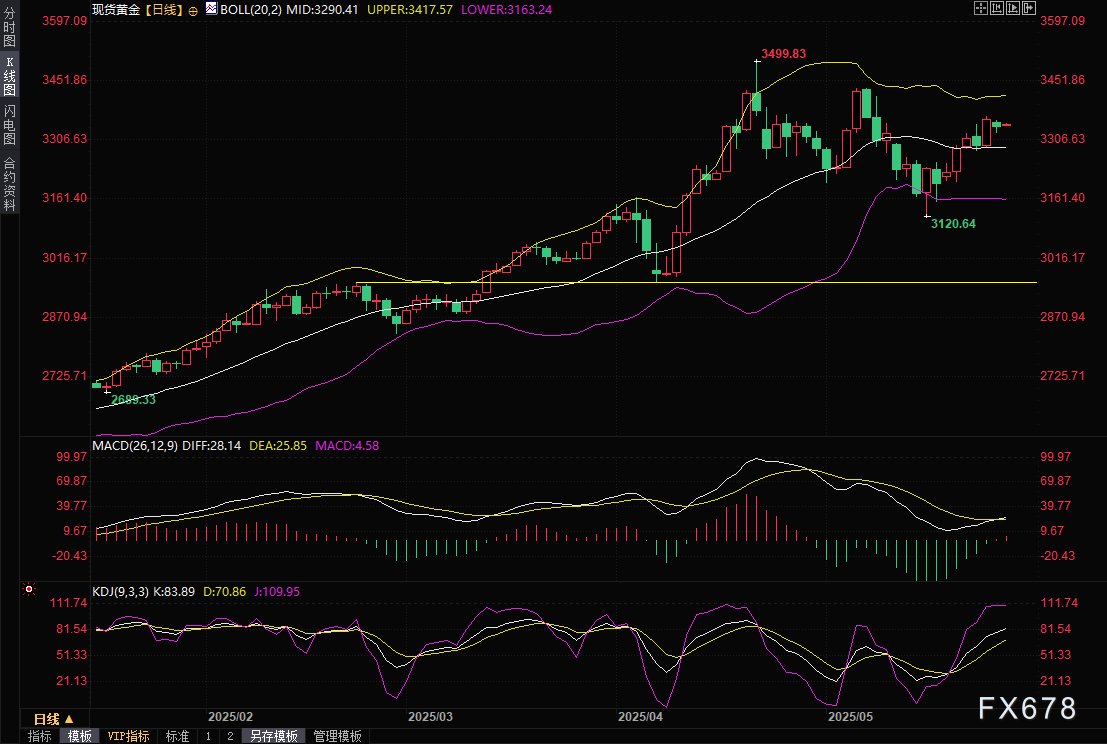Choose the 标准 template option

tap(177, 736)
